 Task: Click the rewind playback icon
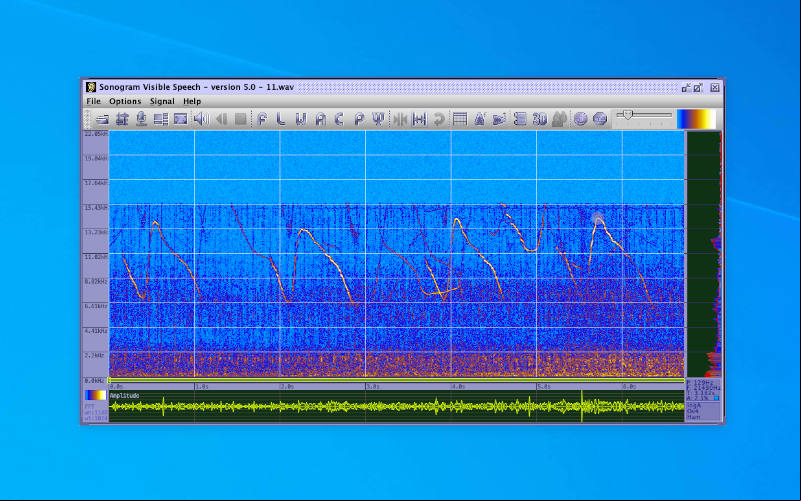(x=221, y=120)
